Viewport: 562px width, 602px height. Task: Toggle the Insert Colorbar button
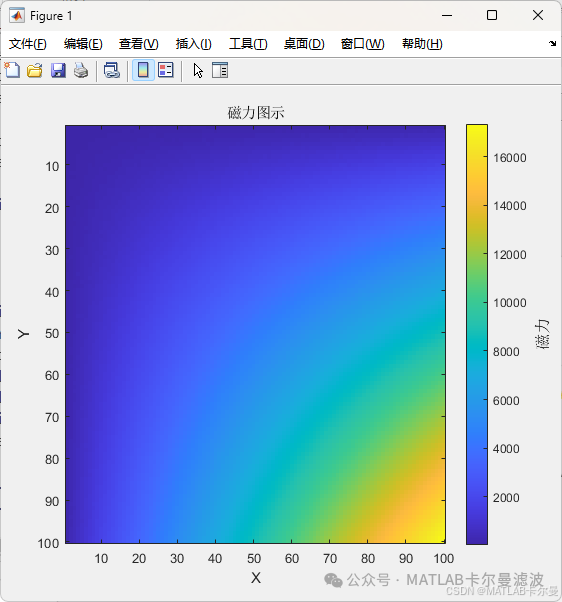click(143, 70)
